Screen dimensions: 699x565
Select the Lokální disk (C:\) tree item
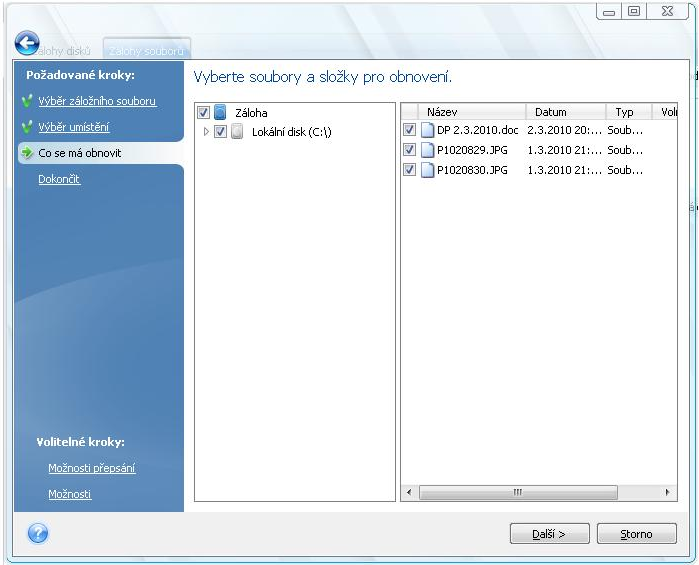pos(292,132)
